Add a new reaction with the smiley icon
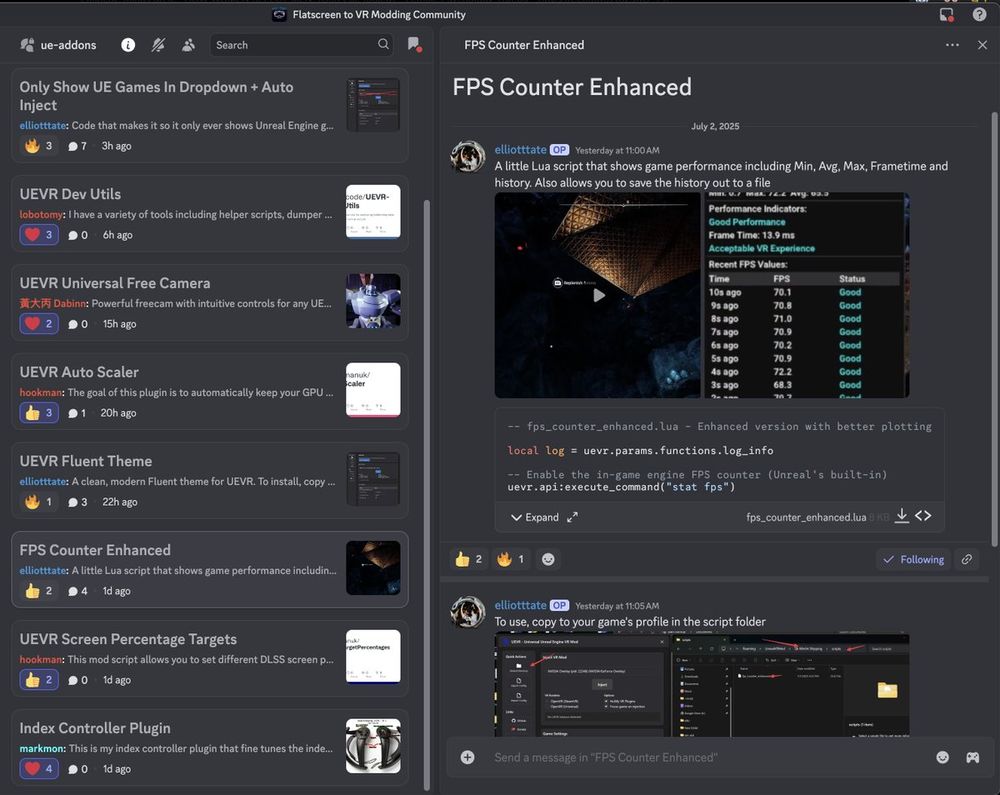The height and width of the screenshot is (795, 1000). (x=548, y=559)
